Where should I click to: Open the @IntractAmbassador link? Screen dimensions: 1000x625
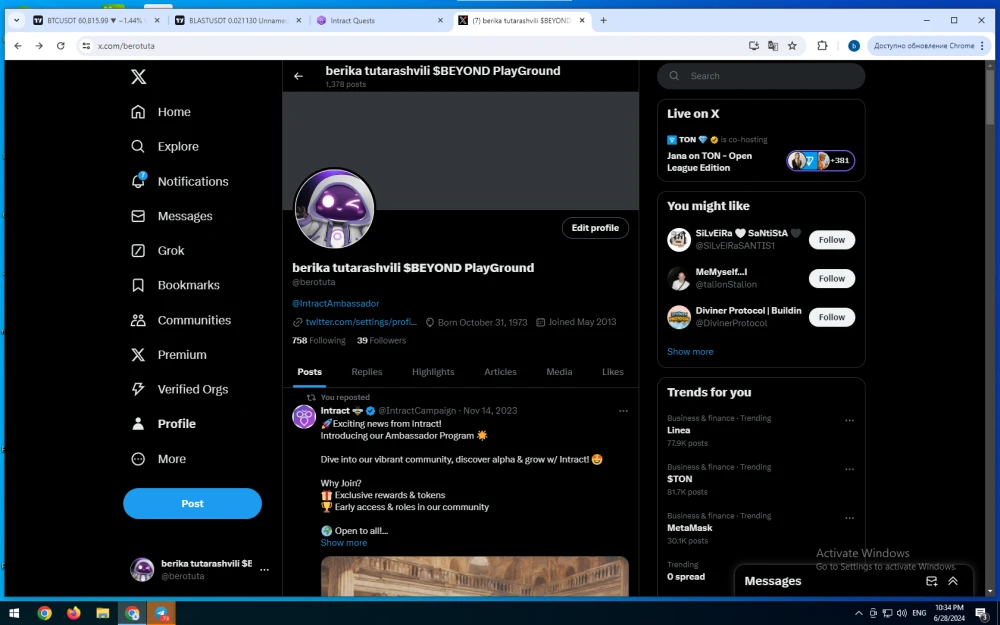pos(335,304)
